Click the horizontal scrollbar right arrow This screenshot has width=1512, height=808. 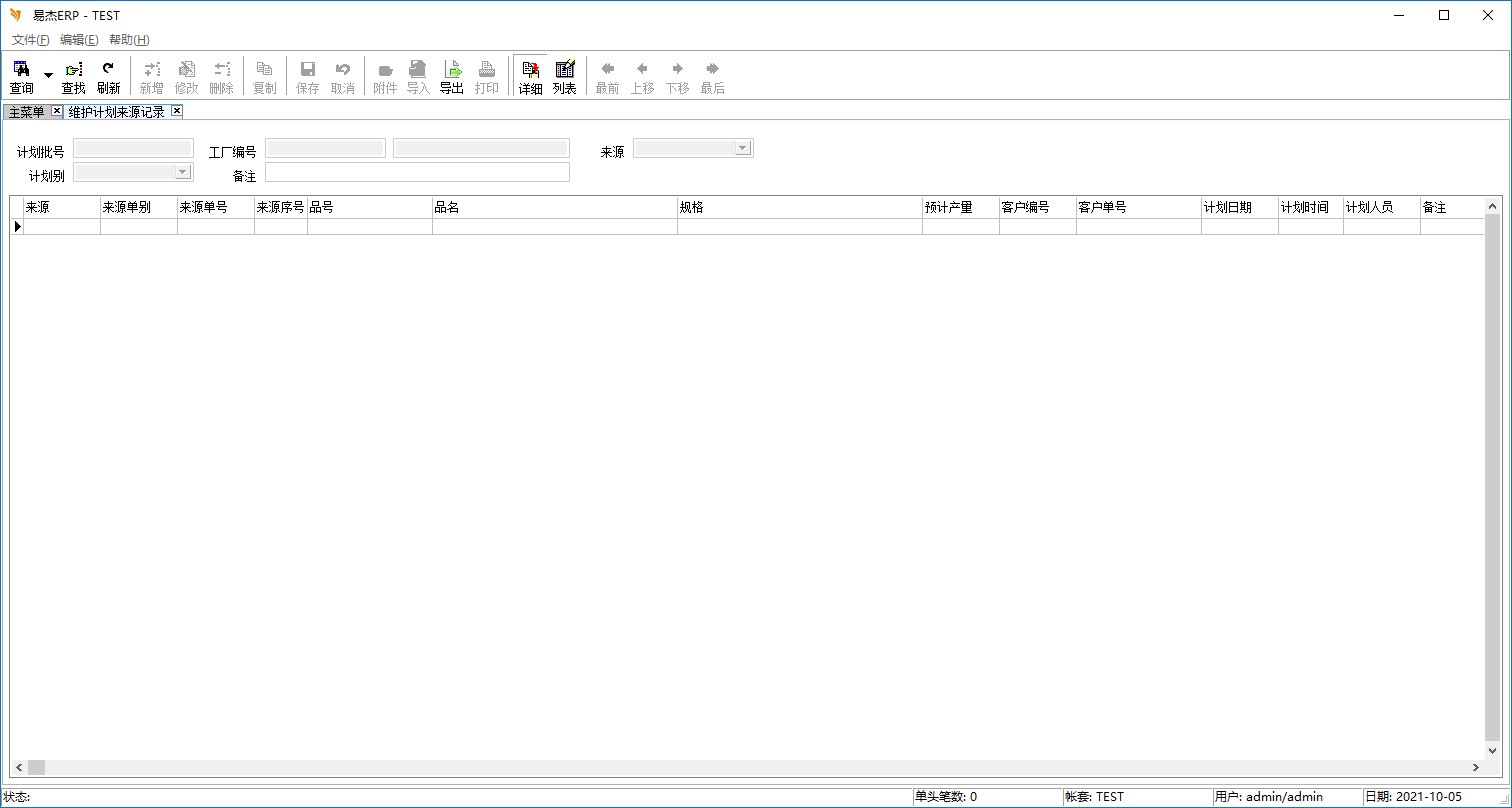coord(1475,767)
